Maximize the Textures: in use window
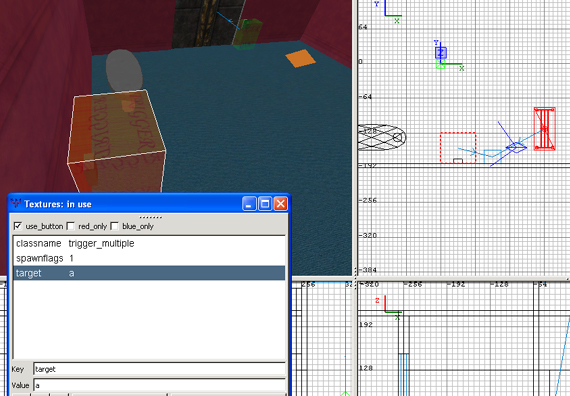Image resolution: width=570 pixels, height=396 pixels. pos(265,204)
